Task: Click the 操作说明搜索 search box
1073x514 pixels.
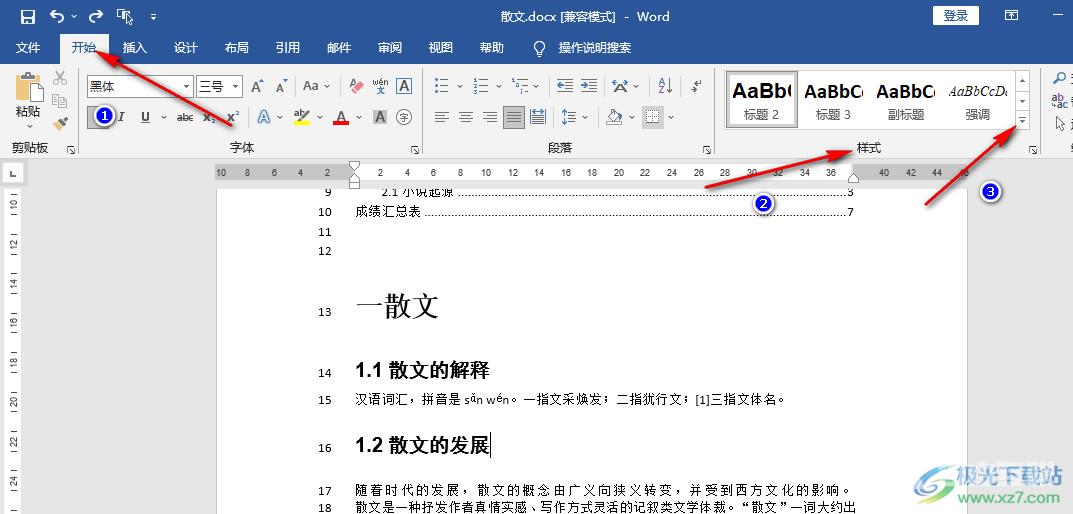Action: (x=594, y=48)
